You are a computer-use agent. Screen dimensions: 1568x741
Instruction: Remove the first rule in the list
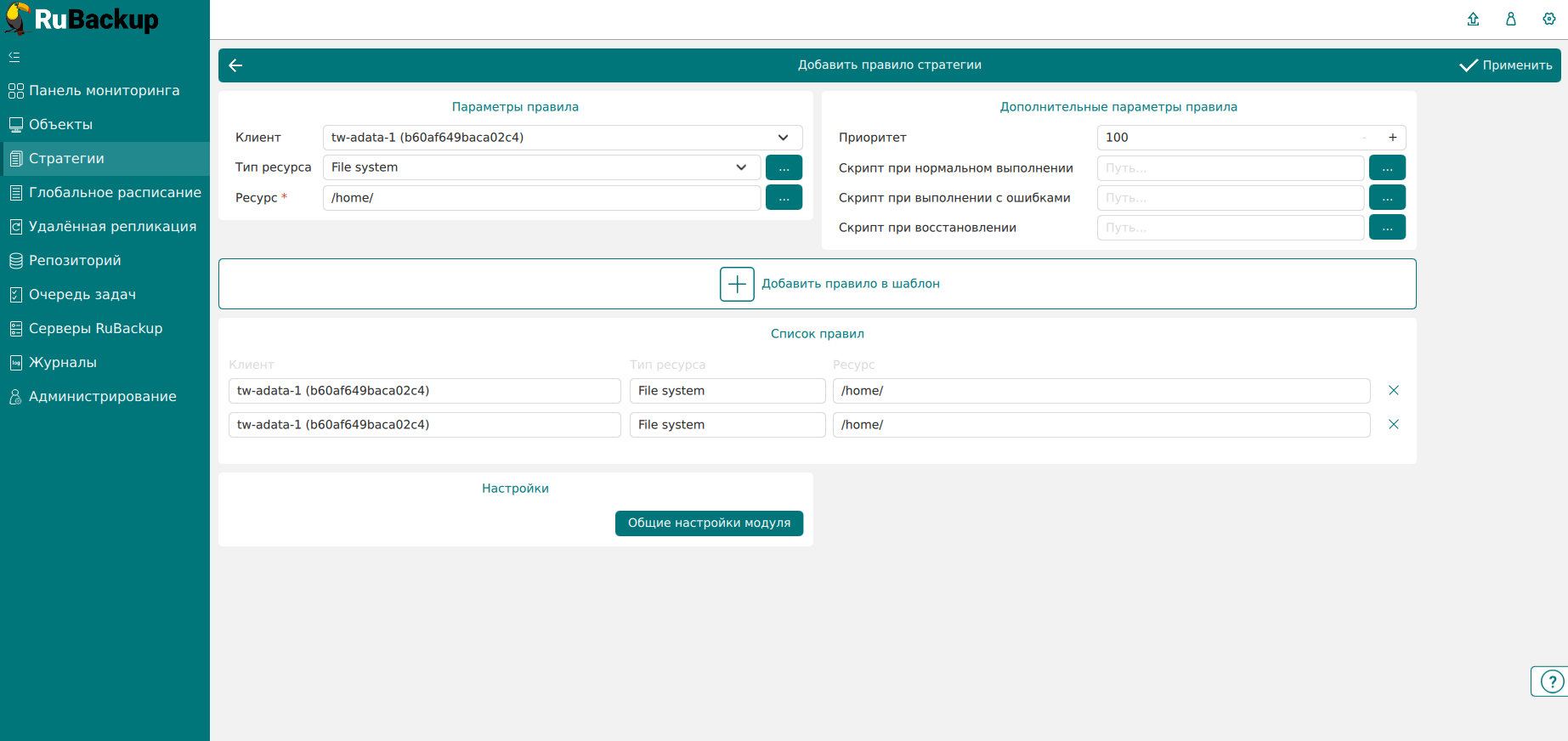click(1394, 391)
